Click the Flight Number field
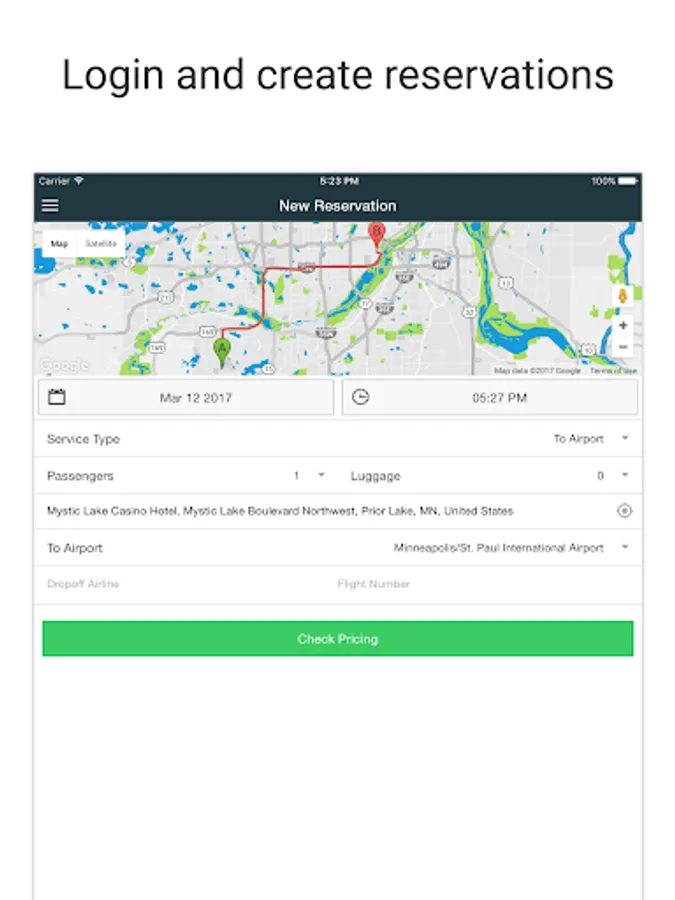Viewport: 675px width, 900px height. point(488,584)
